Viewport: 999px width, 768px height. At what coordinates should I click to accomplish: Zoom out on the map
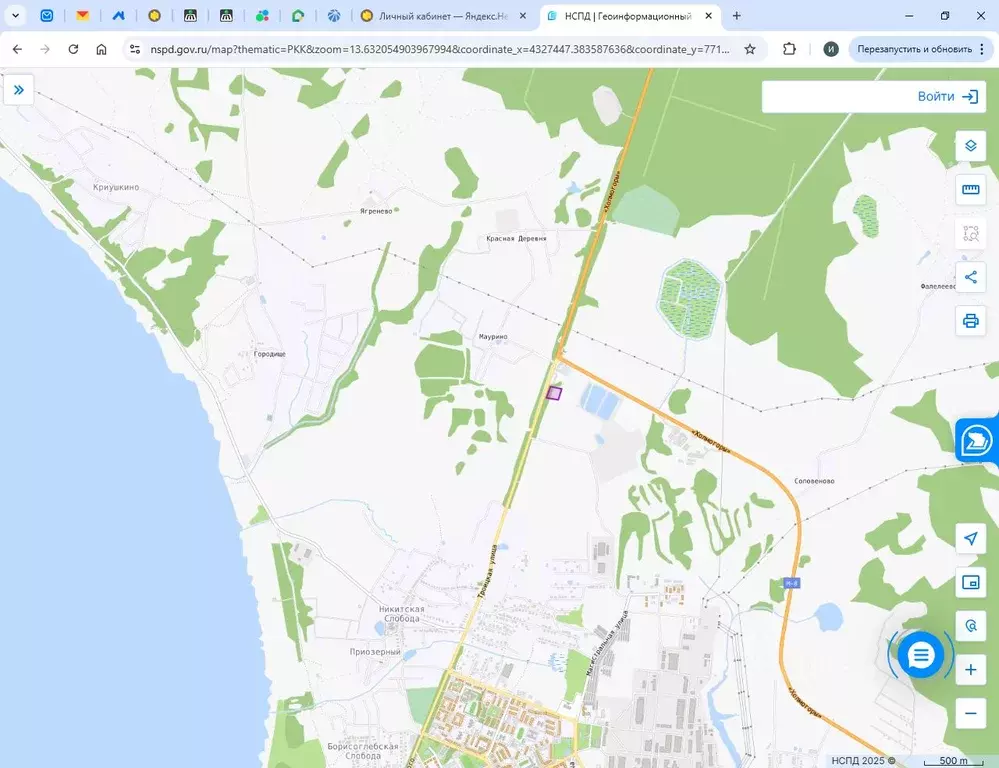tap(969, 713)
